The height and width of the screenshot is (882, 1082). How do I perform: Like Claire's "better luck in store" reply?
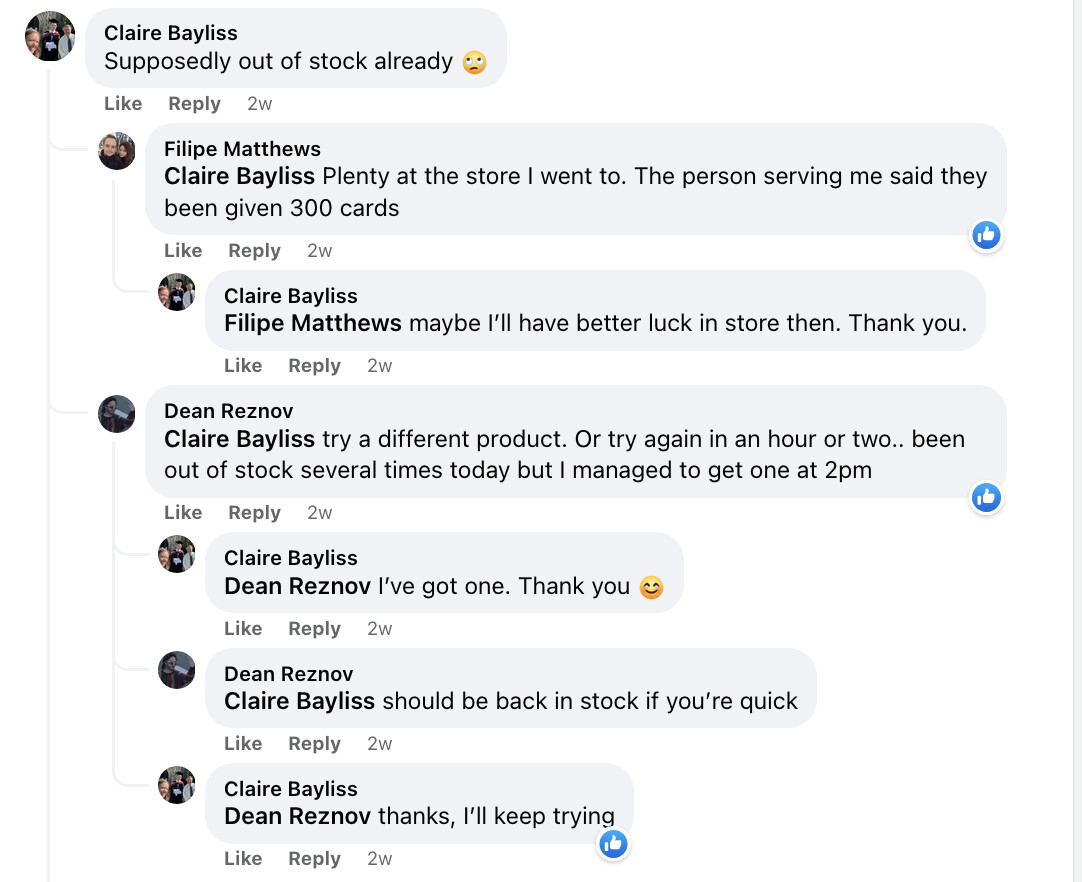point(243,366)
